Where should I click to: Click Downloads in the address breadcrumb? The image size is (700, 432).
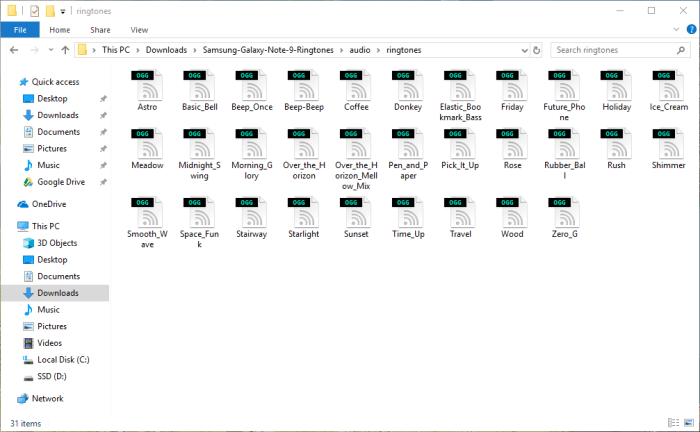pyautogui.click(x=167, y=49)
